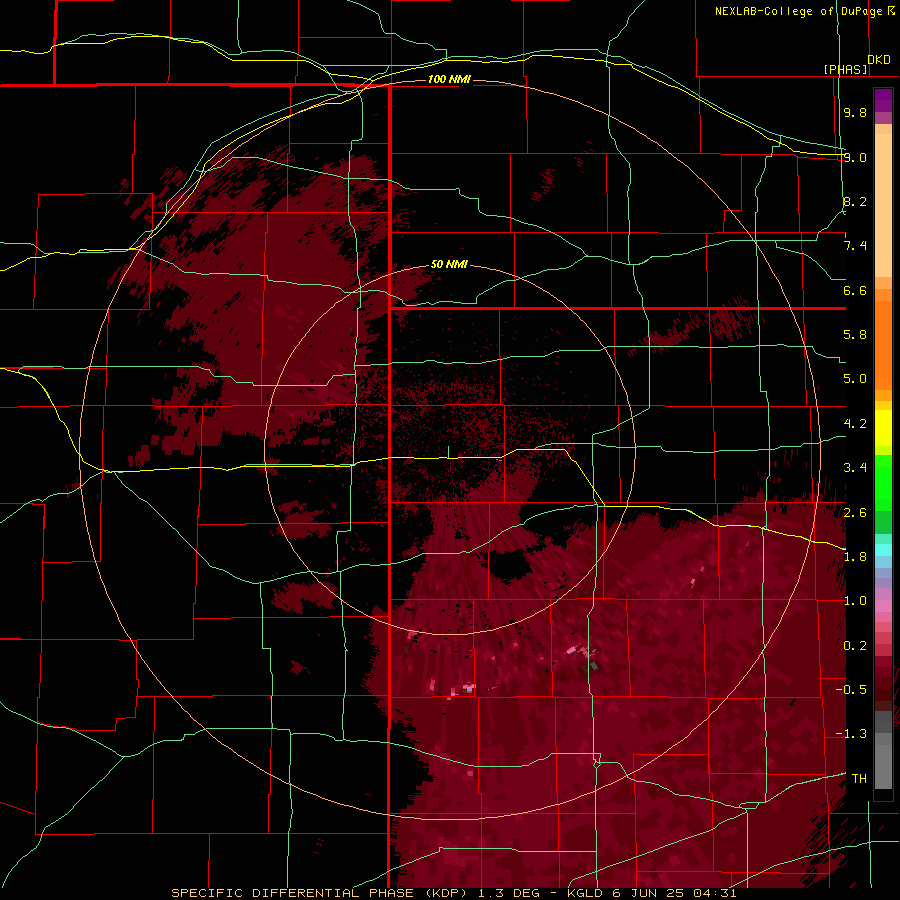Click the 100 NMI range ring label
Viewport: 900px width, 900px height.
[449, 79]
